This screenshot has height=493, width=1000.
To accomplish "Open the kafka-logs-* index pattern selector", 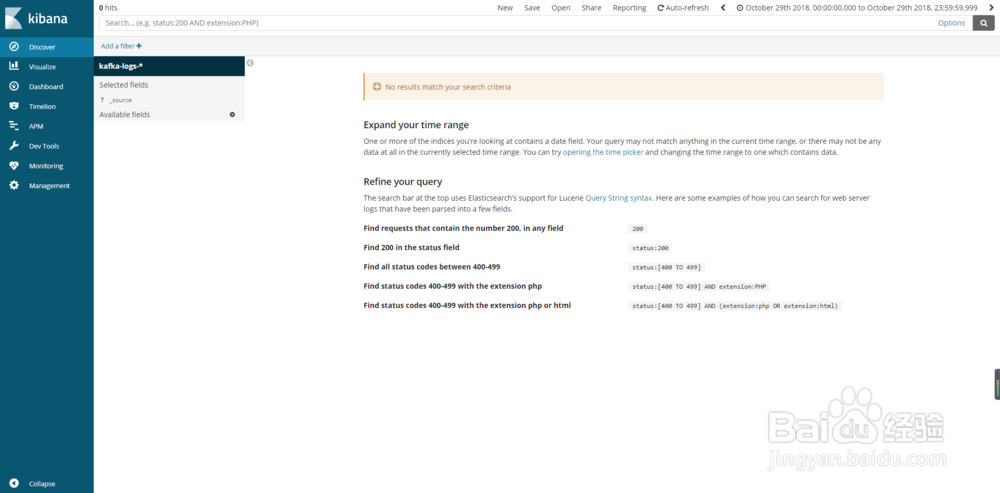I will pos(169,66).
